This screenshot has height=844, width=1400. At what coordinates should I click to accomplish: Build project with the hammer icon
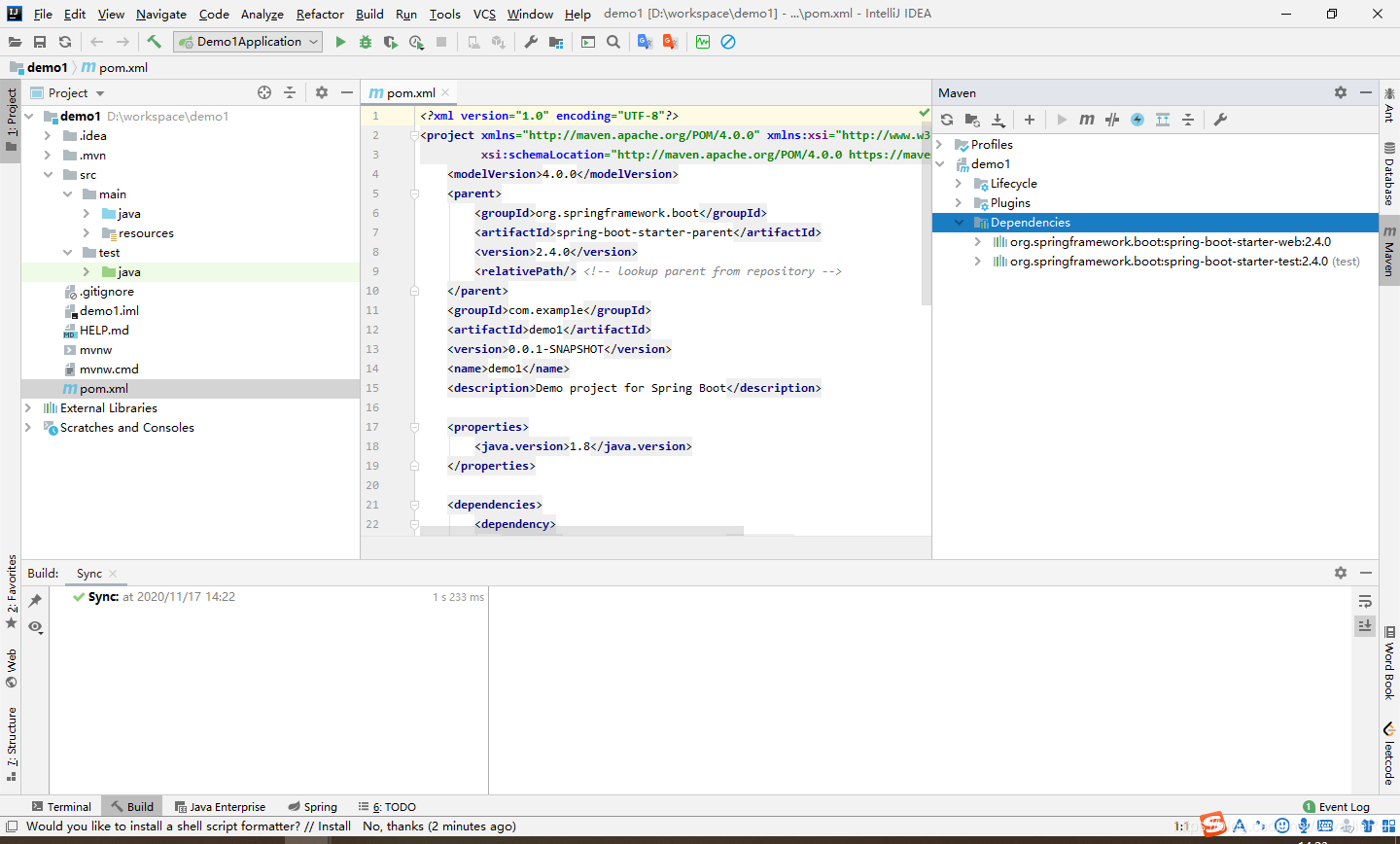click(154, 42)
